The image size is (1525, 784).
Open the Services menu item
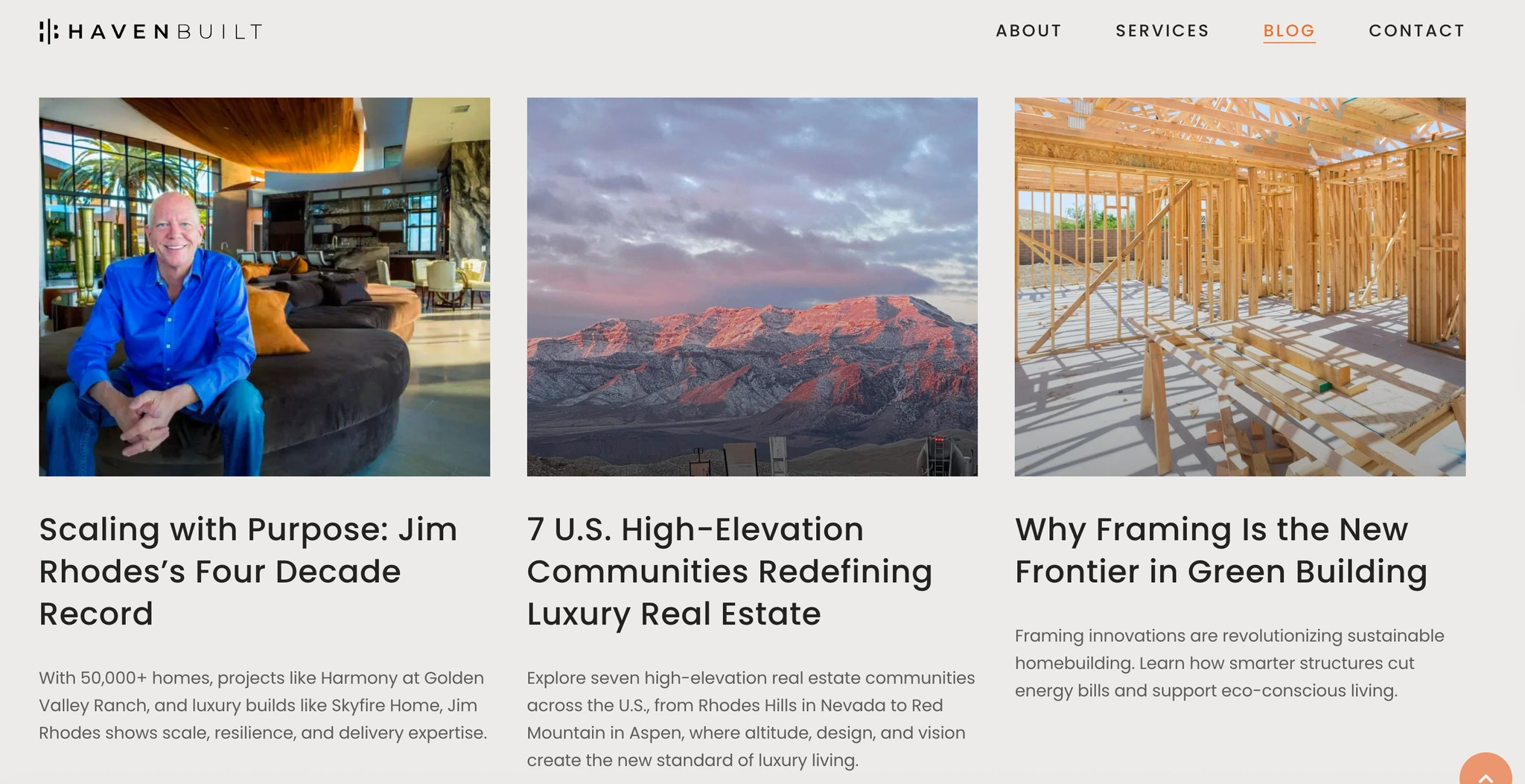pos(1162,31)
